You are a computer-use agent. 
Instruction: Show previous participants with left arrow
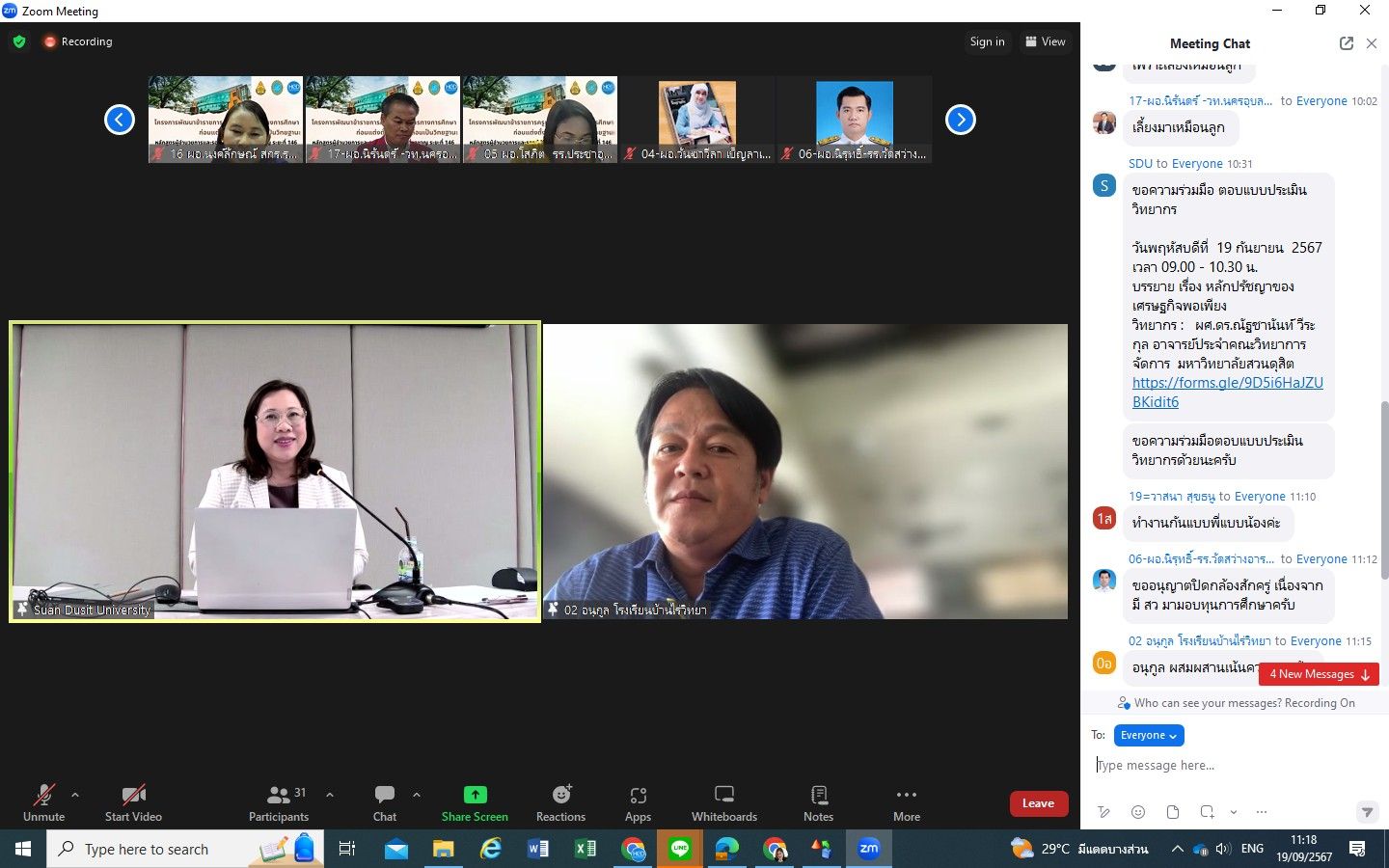[120, 120]
